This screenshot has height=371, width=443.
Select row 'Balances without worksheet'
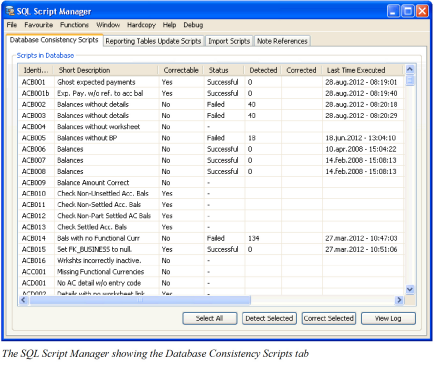211,127
